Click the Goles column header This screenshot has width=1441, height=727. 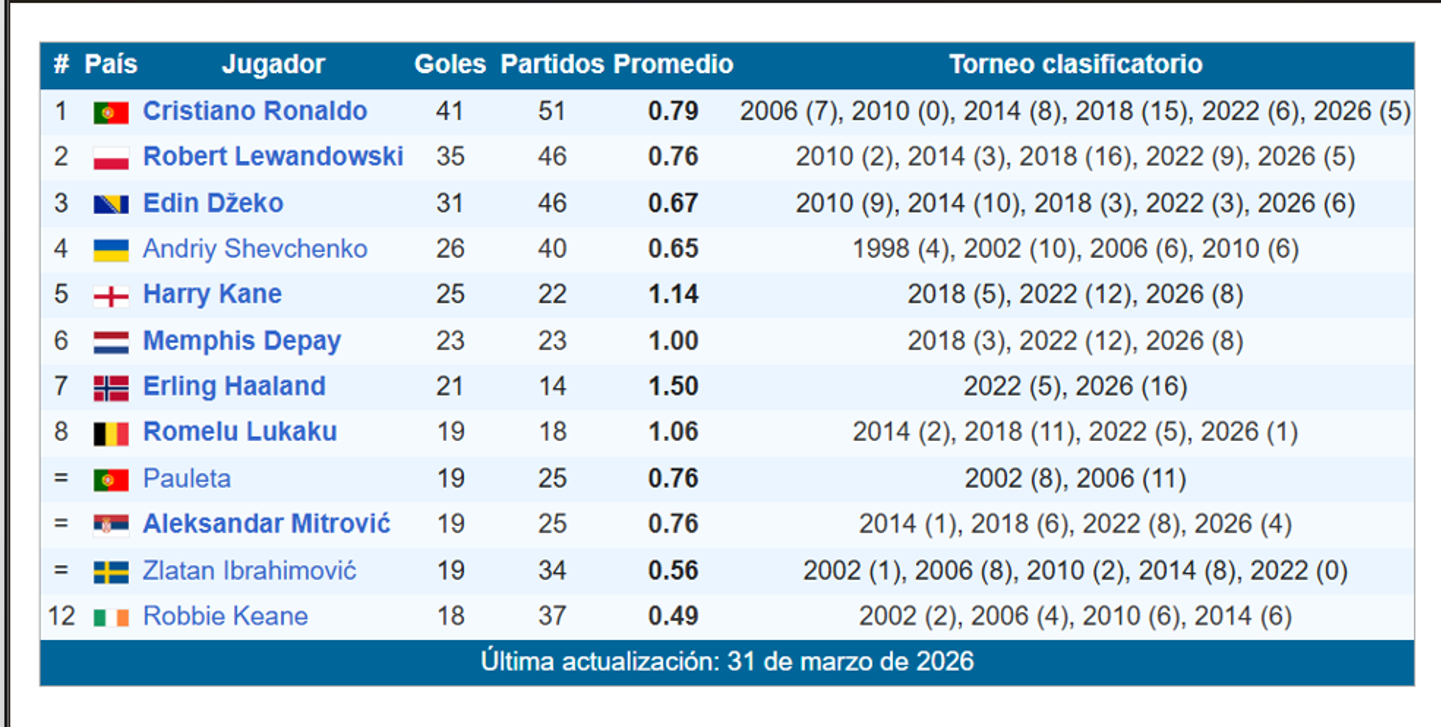tap(450, 65)
